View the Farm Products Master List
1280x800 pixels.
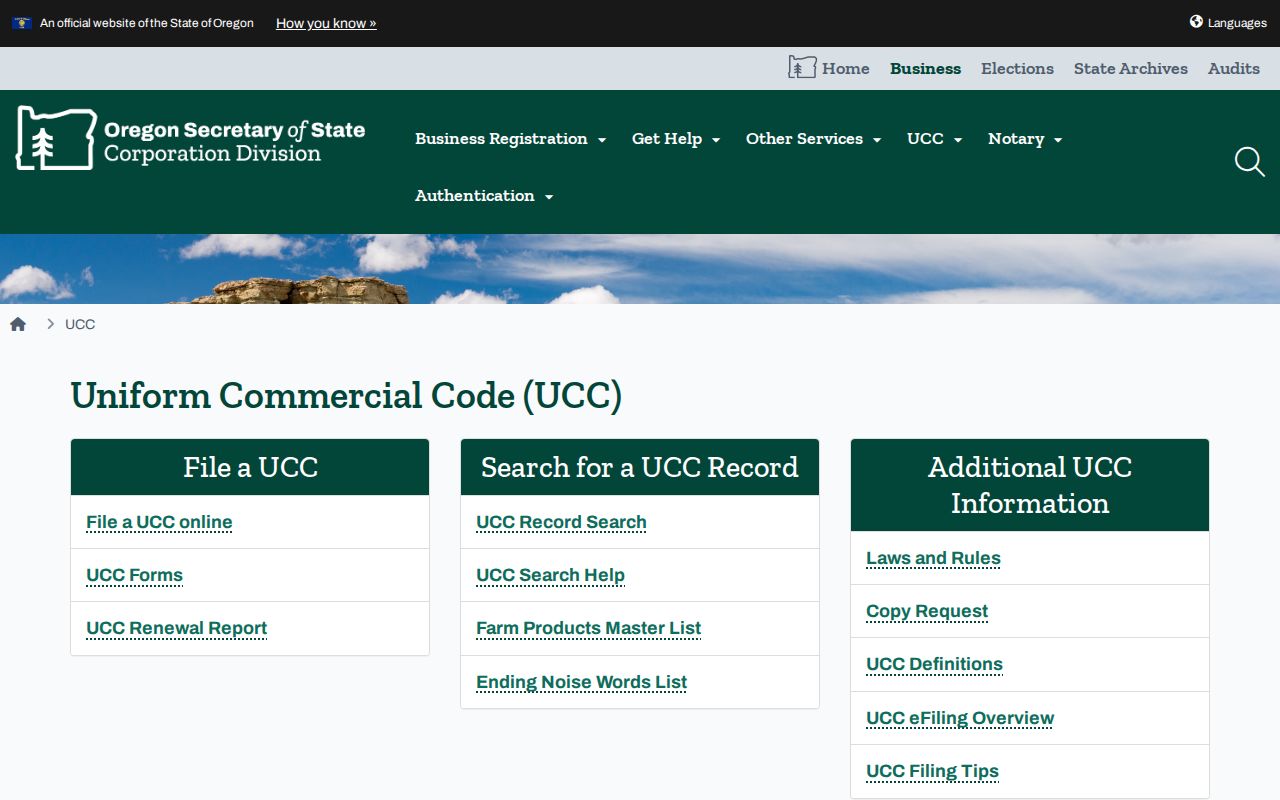click(588, 628)
